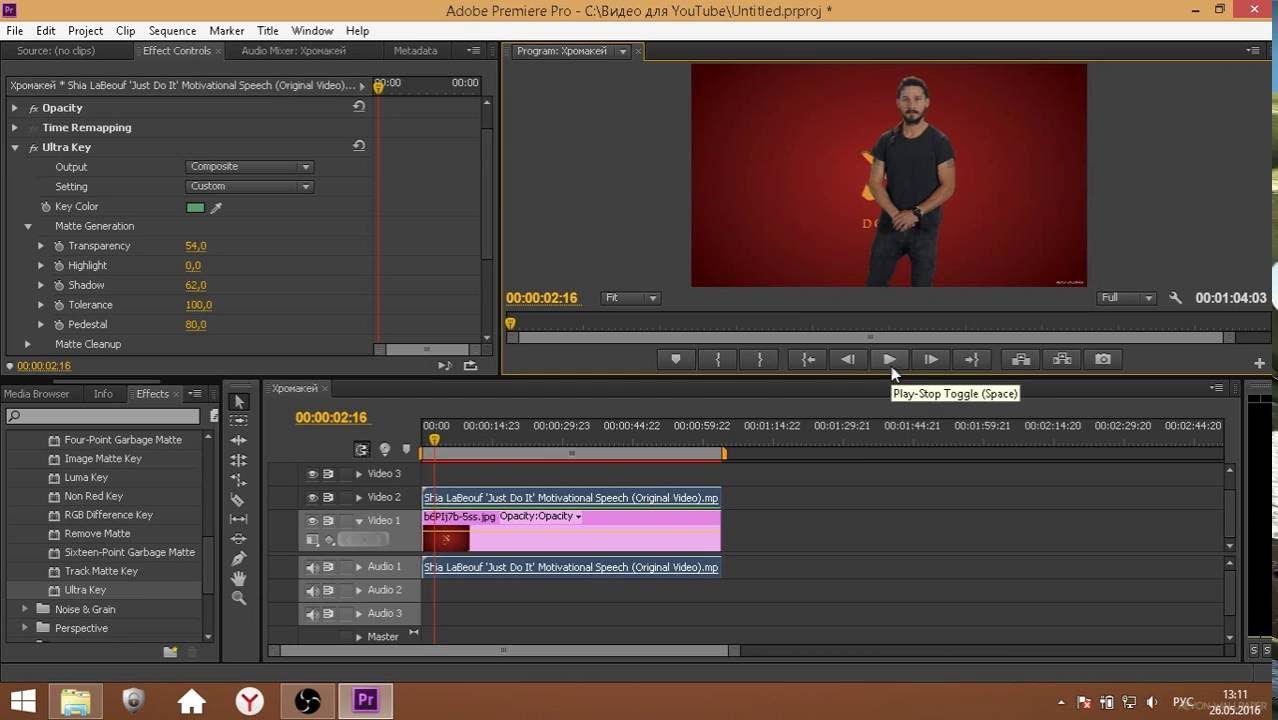Toggle Transparency animation stopwatch
Image resolution: width=1278 pixels, height=720 pixels.
pyautogui.click(x=59, y=246)
